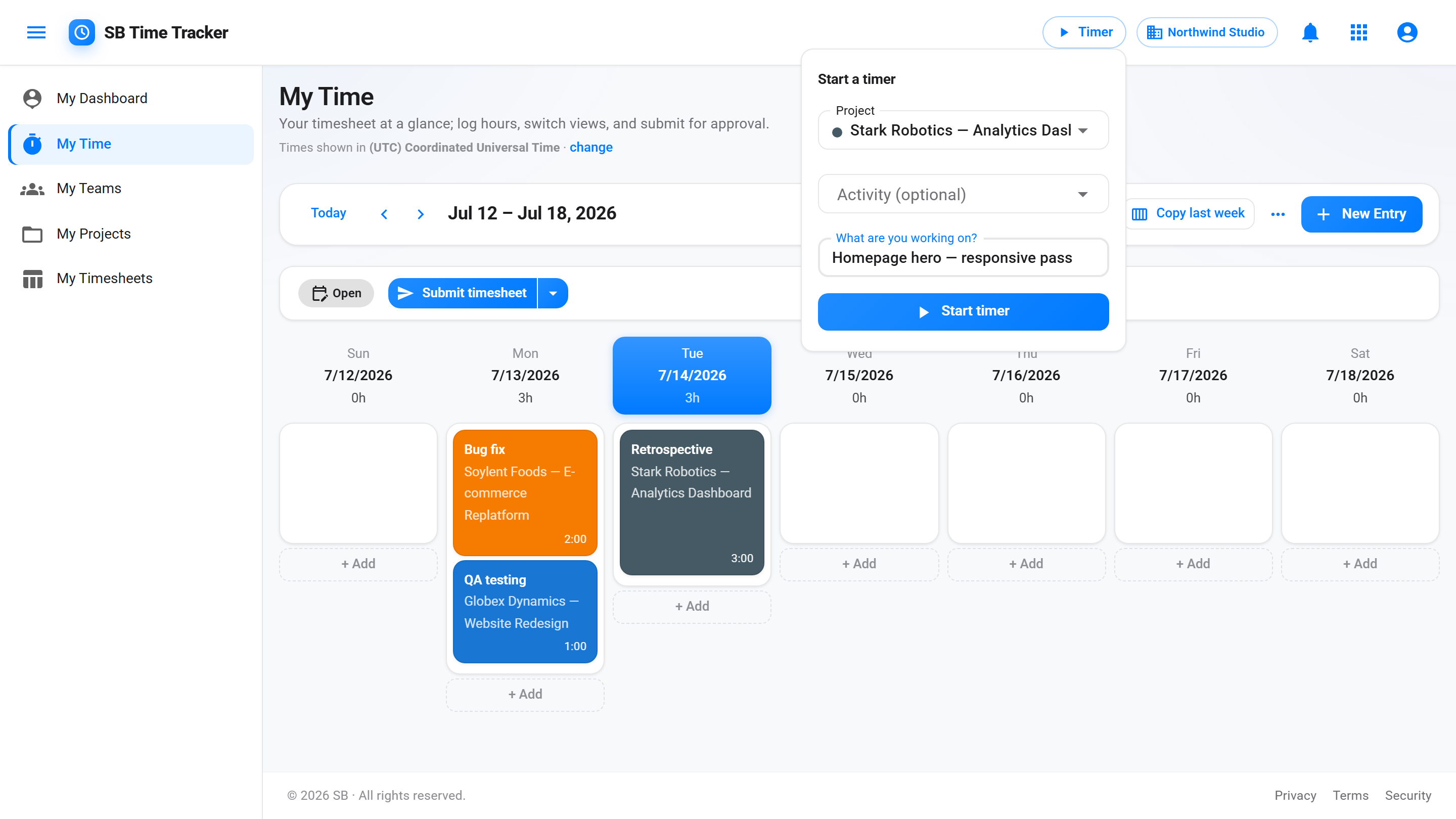Click the change timezone link
Screen dimensions: 1456x819
coord(590,148)
